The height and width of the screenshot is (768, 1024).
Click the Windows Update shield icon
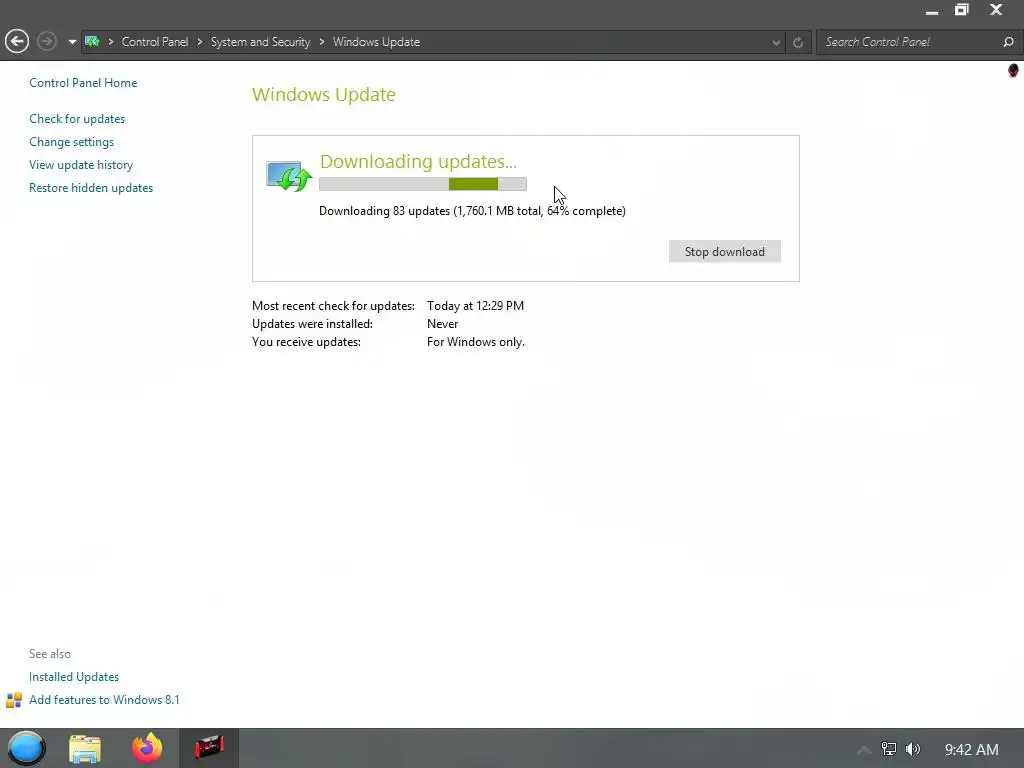point(289,176)
